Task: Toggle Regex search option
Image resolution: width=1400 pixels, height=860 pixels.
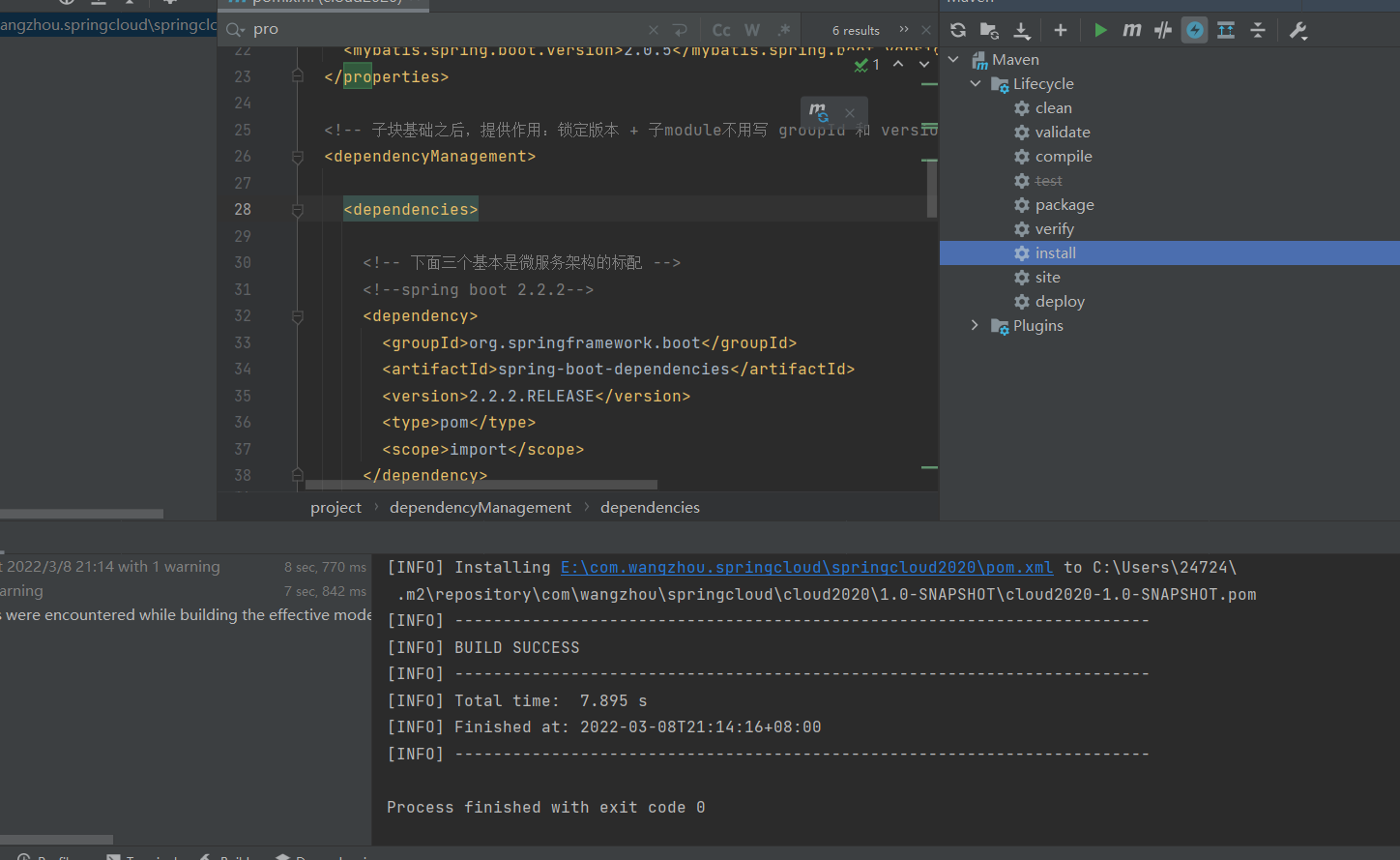Action: pyautogui.click(x=784, y=30)
